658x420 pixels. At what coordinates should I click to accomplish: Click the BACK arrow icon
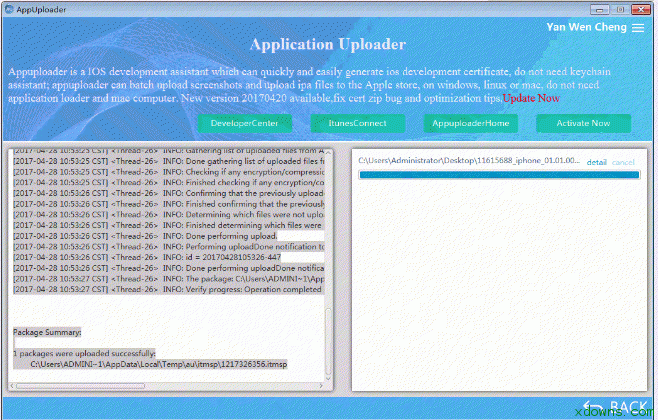593,407
